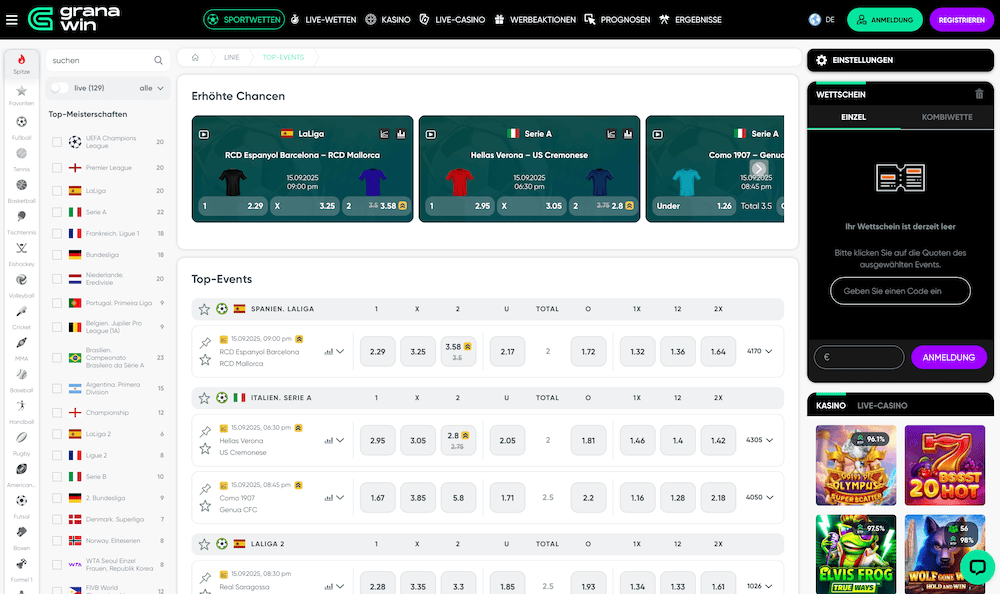Toggle the live (129) switch

(60, 88)
